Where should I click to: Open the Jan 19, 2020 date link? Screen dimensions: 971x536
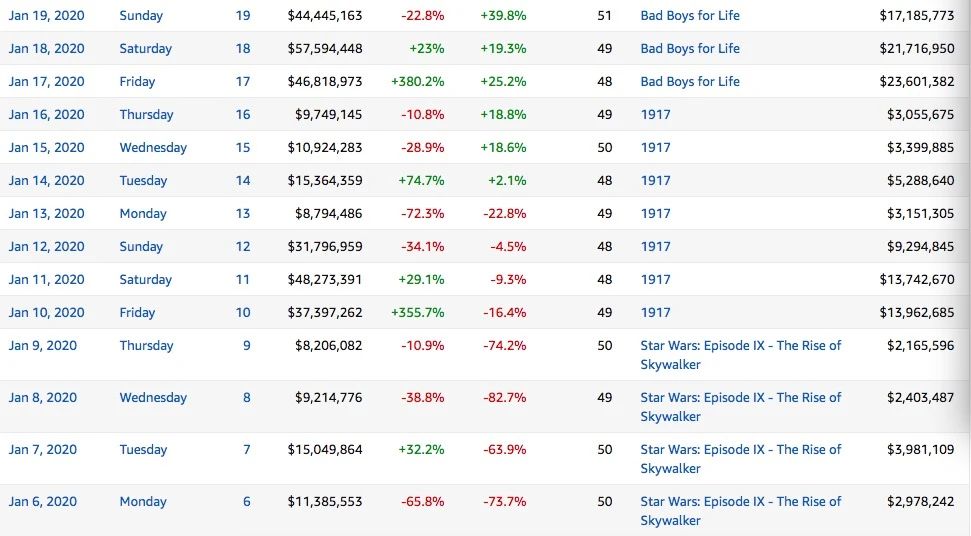(47, 16)
